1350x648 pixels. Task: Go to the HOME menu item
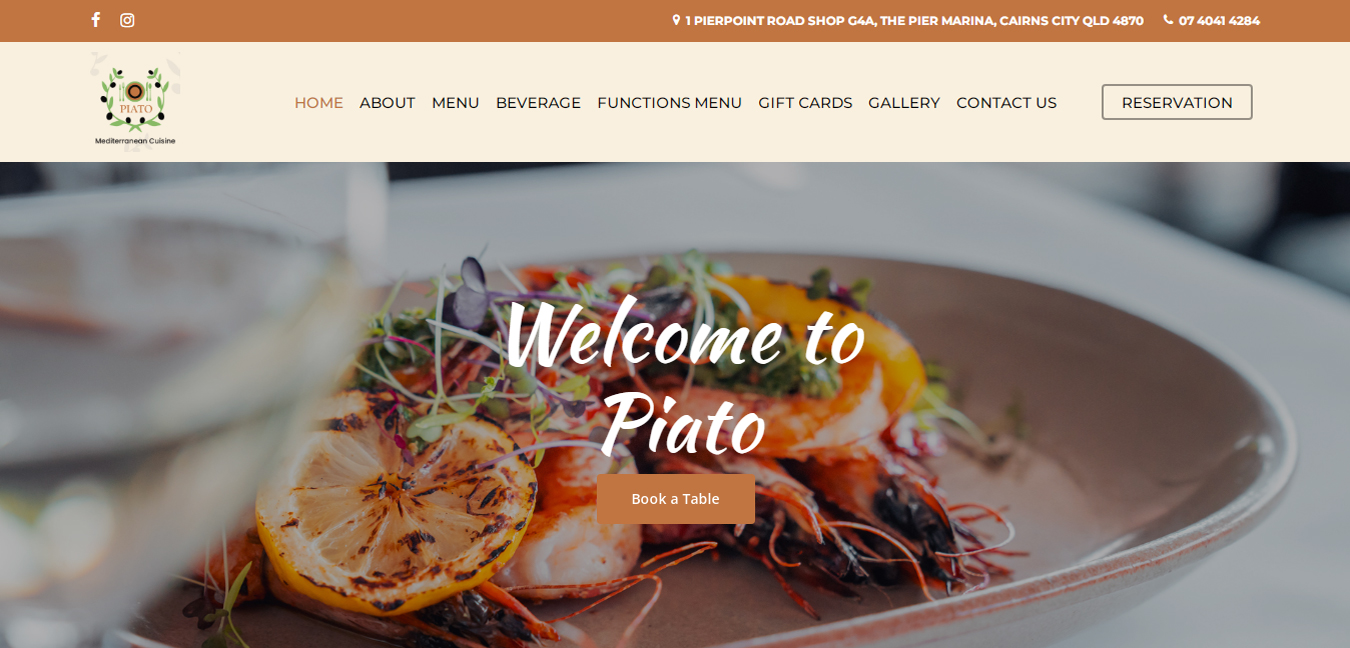(319, 103)
